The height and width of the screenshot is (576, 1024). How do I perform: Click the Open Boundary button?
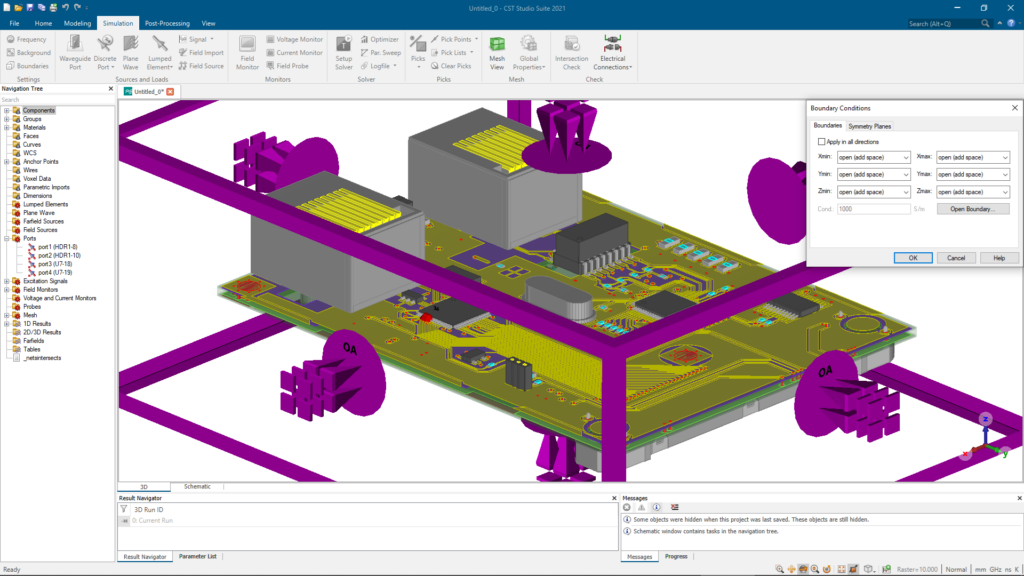pos(972,209)
